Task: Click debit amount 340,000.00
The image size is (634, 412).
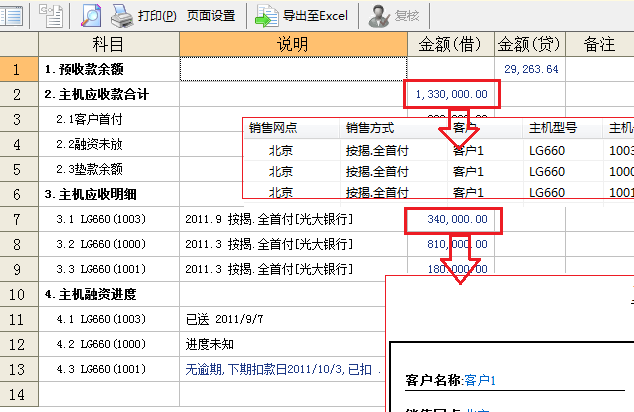Action: [x=457, y=219]
